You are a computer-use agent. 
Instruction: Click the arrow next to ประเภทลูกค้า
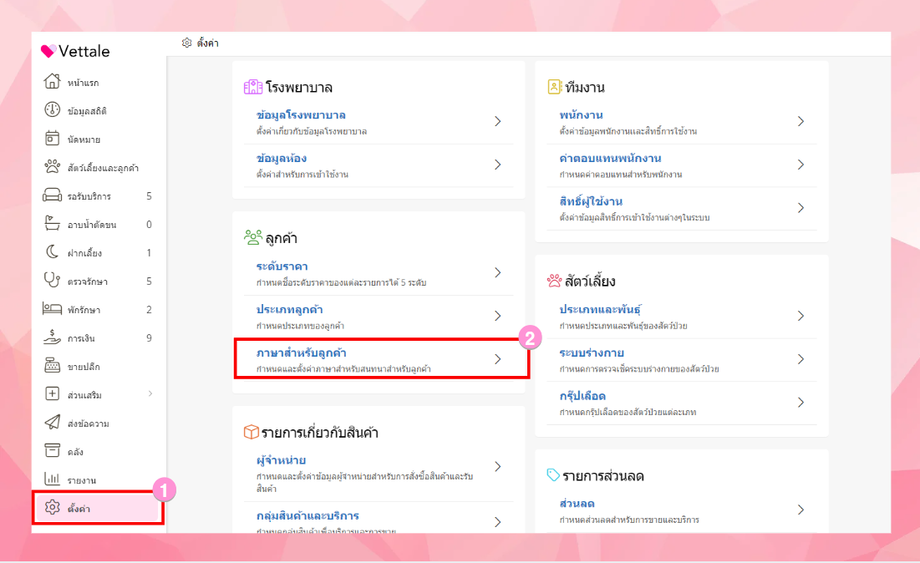(x=498, y=316)
